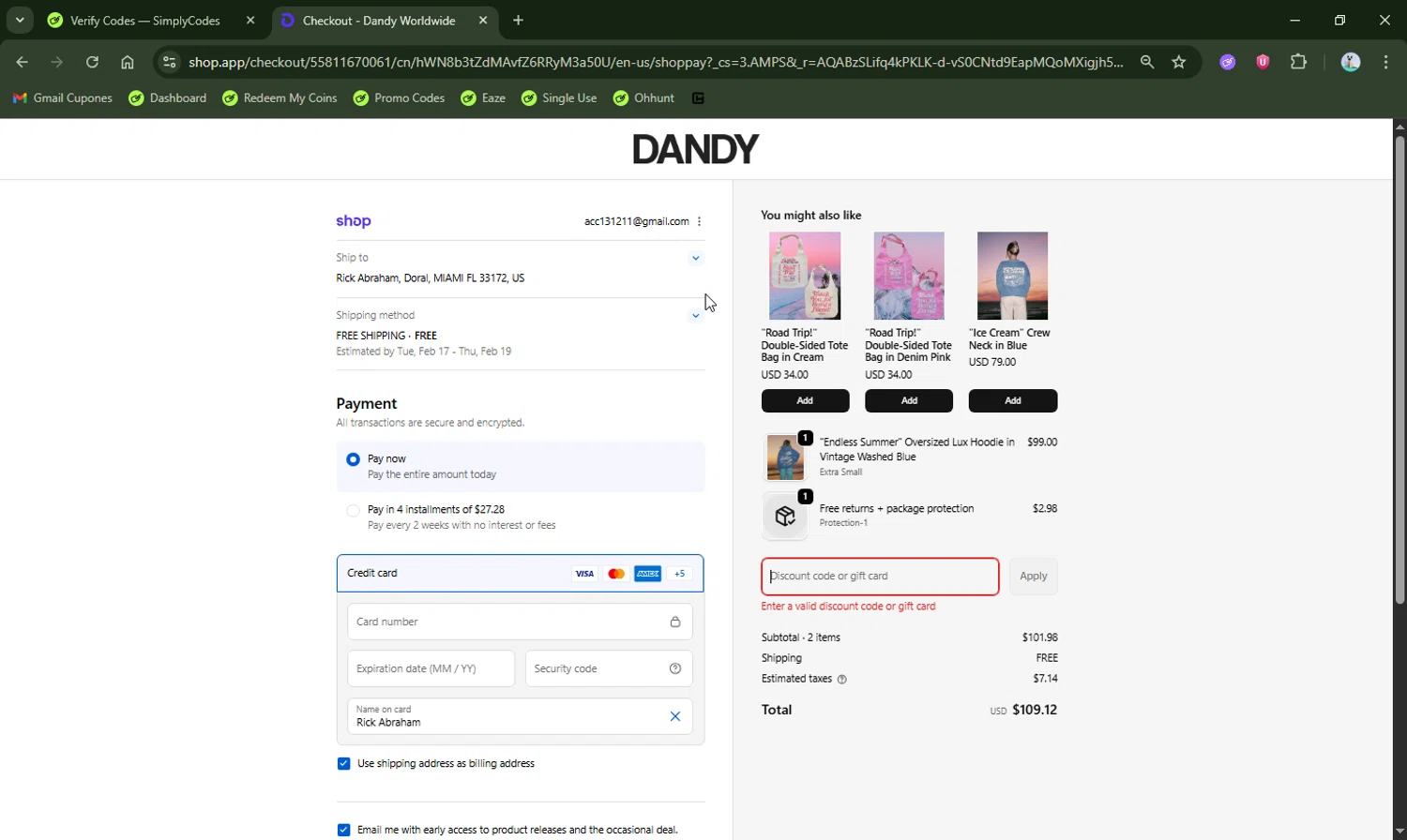Open the last unlabeled bookmark icon

(x=698, y=98)
